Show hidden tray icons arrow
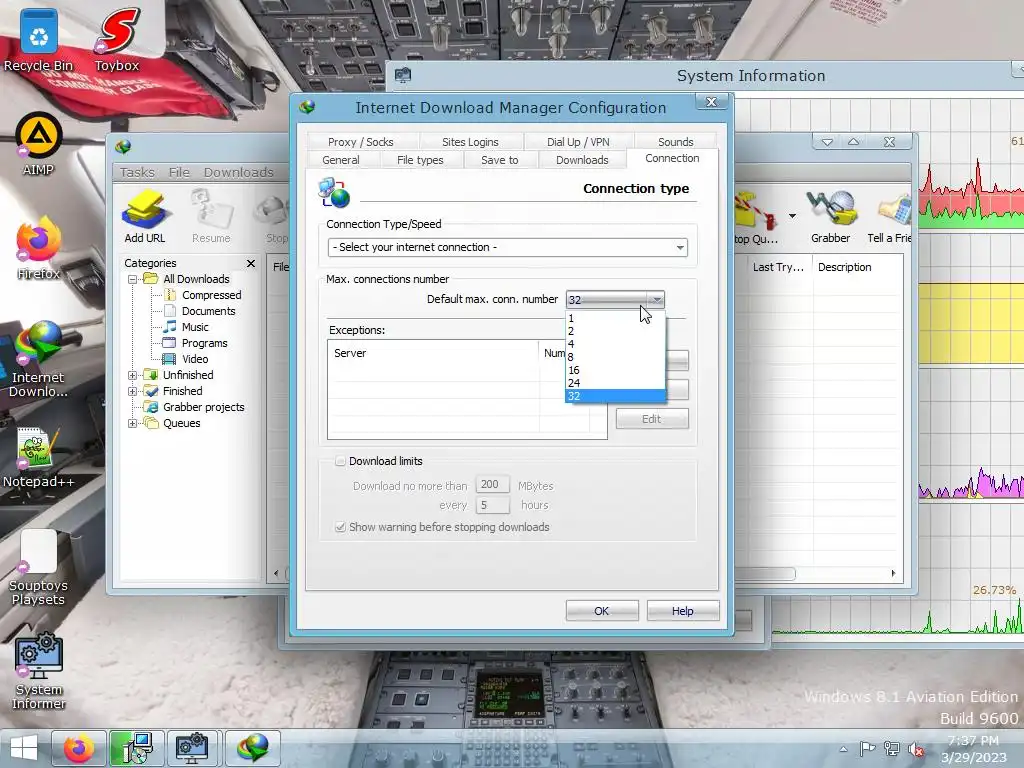 (843, 749)
